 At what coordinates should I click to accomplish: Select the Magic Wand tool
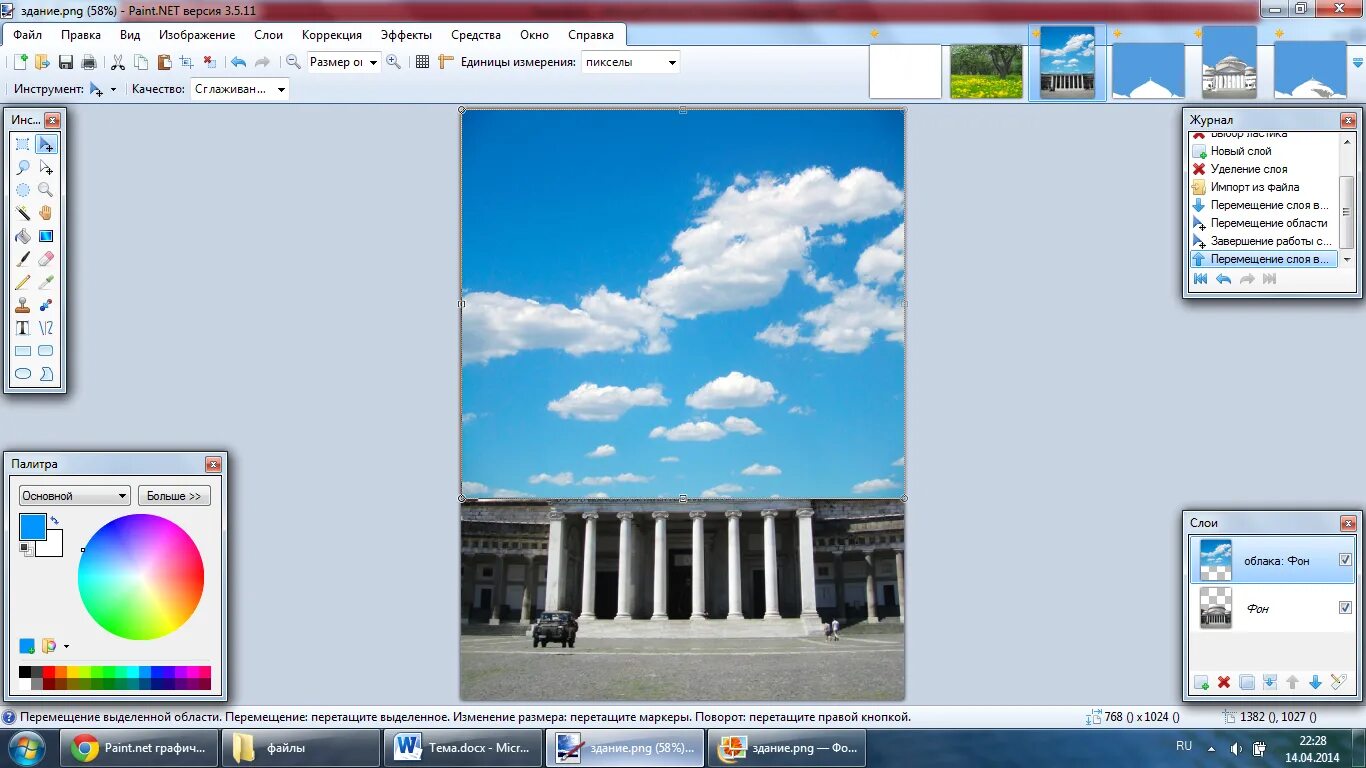[23, 213]
